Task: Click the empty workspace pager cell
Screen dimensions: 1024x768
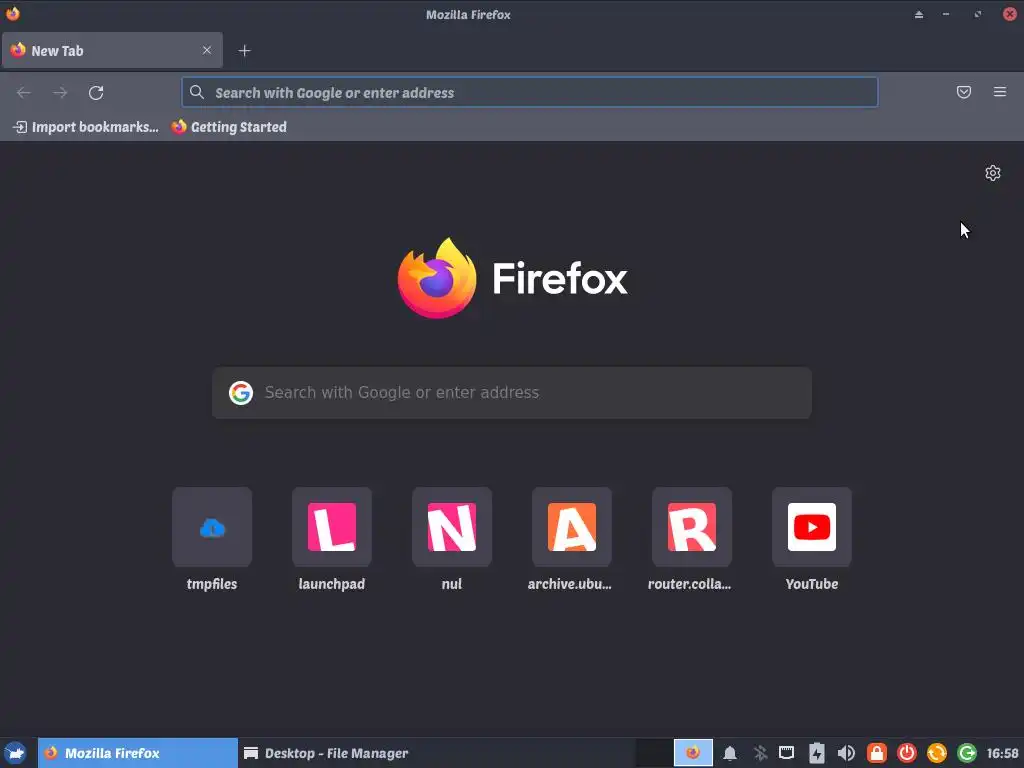Action: pos(654,753)
